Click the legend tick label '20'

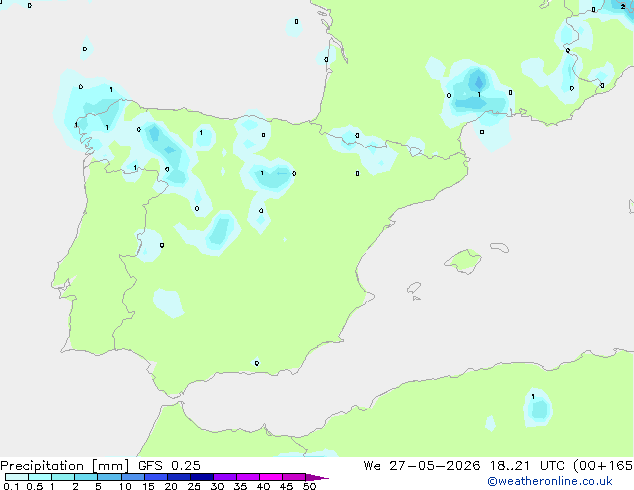[x=171, y=486]
